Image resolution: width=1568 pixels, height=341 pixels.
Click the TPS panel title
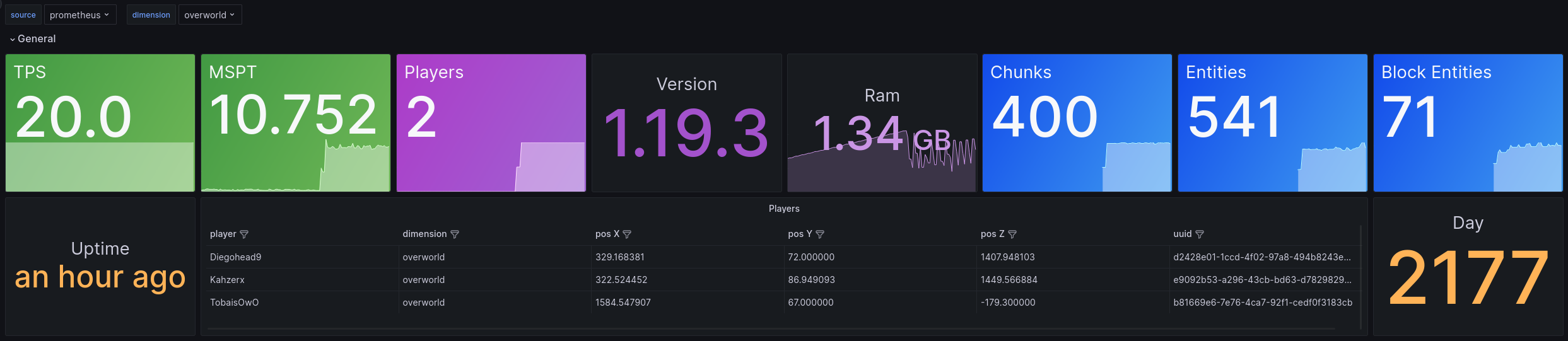(x=30, y=72)
